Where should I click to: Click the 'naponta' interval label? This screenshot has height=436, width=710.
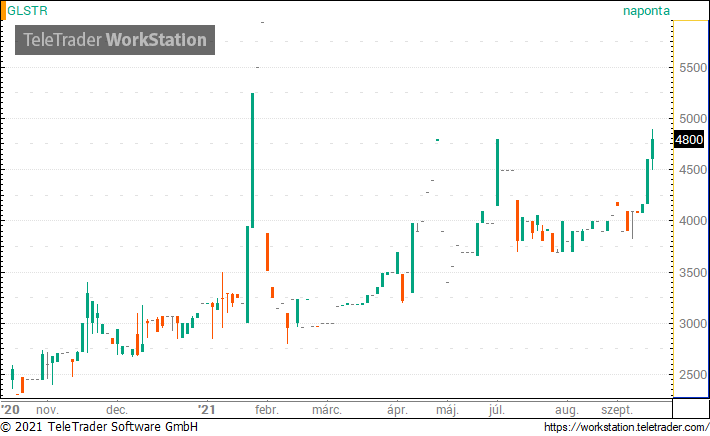[x=646, y=11]
